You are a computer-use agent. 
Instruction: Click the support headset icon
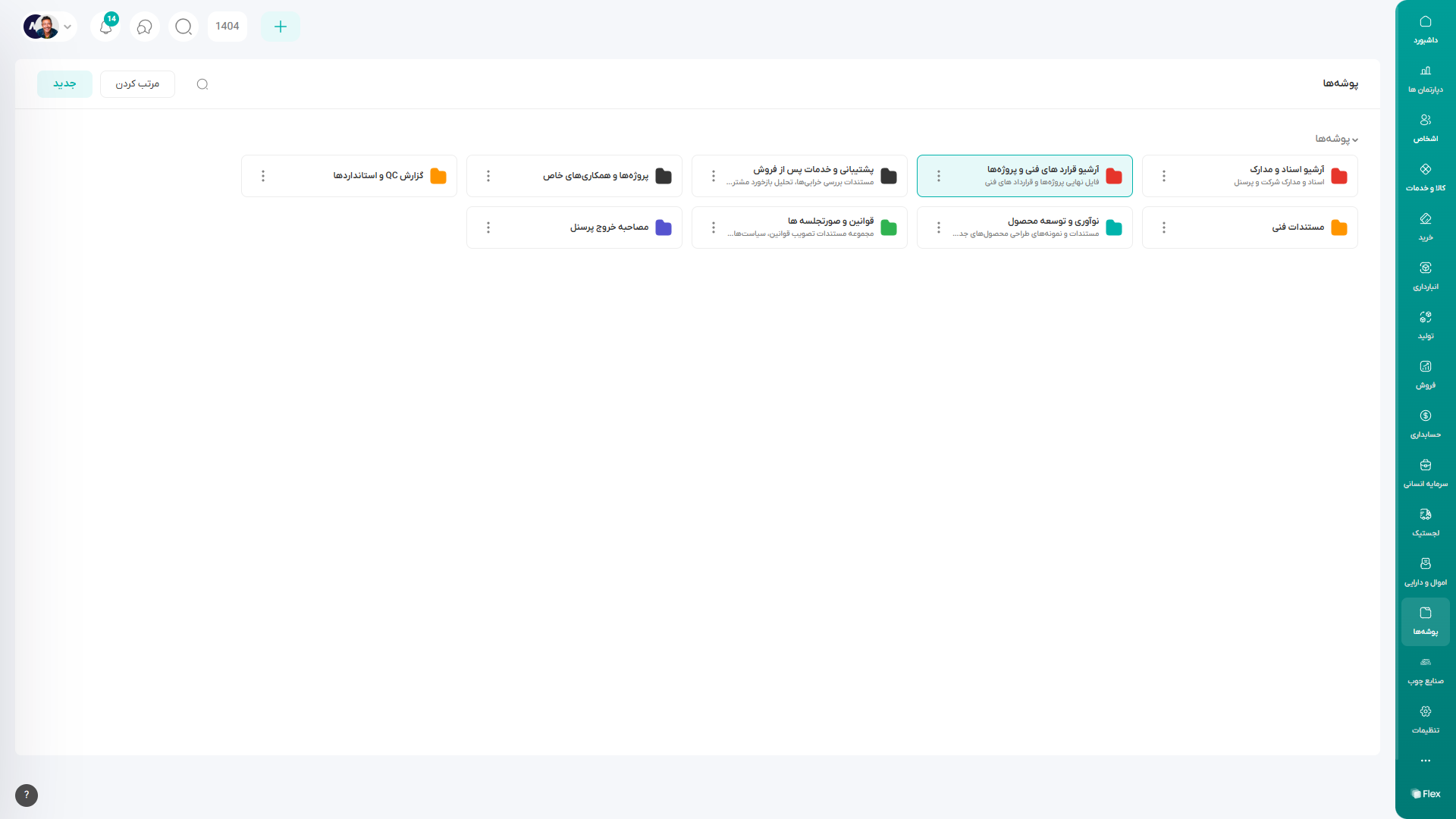(144, 27)
